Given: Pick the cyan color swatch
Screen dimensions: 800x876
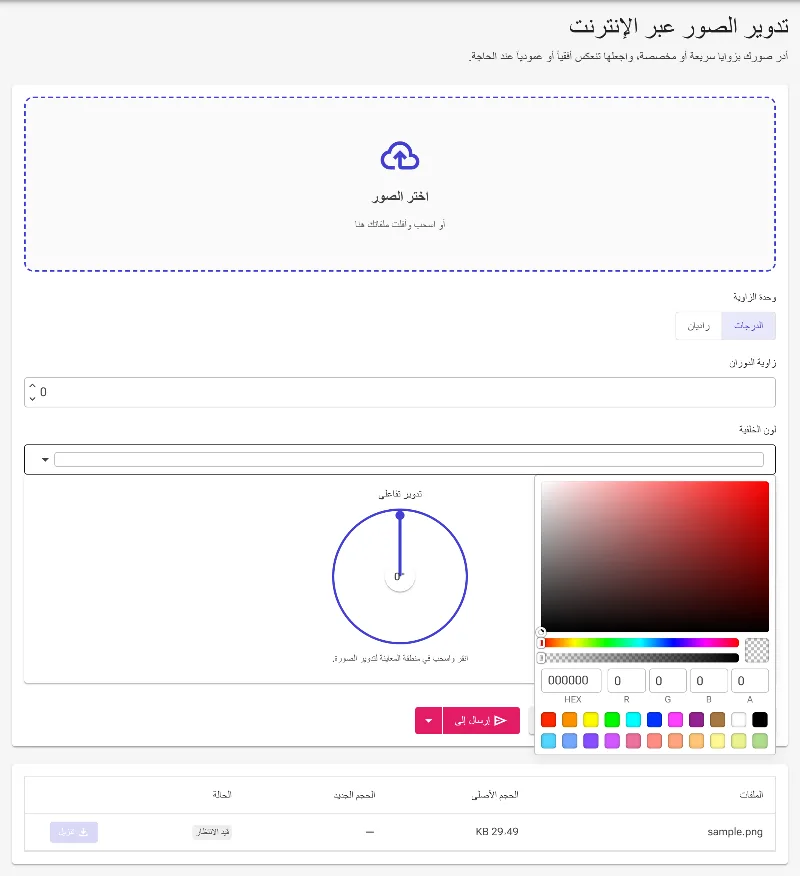Looking at the screenshot, I should tap(634, 720).
